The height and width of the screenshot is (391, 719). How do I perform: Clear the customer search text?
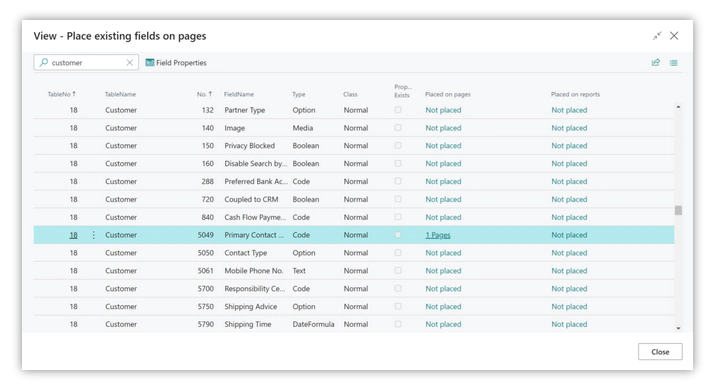(130, 62)
